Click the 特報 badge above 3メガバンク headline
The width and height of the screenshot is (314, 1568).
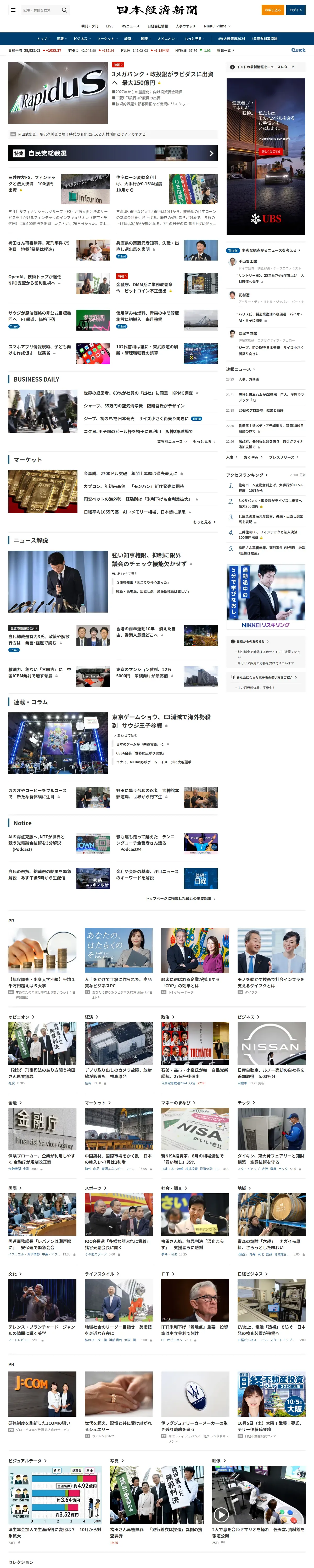(118, 65)
